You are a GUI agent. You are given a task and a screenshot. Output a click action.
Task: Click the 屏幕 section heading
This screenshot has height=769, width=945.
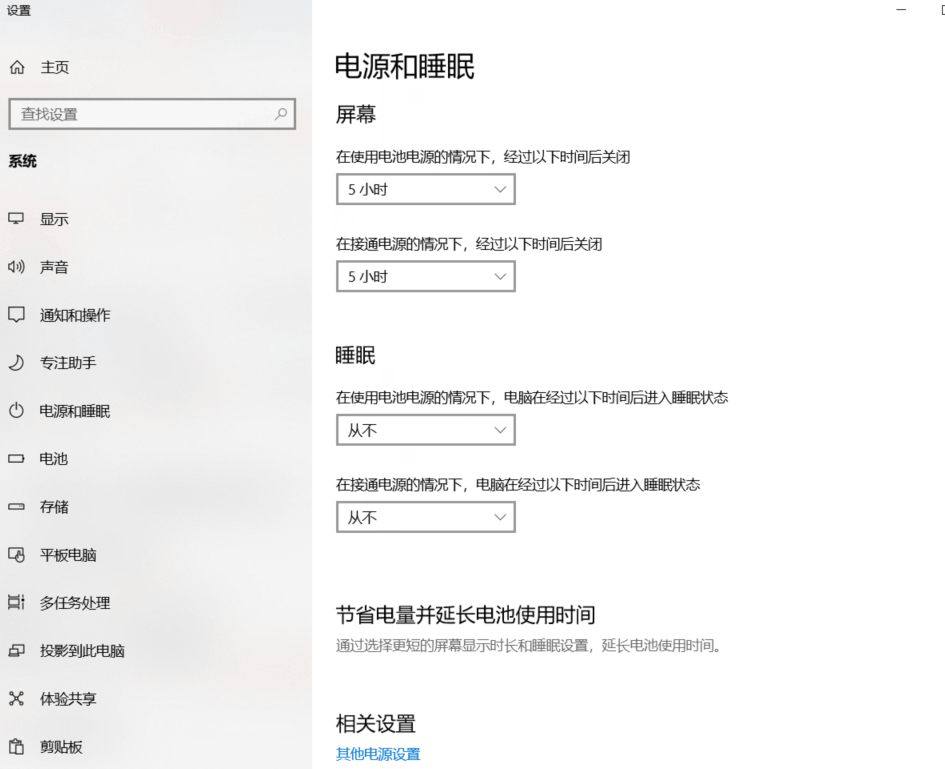coord(356,115)
